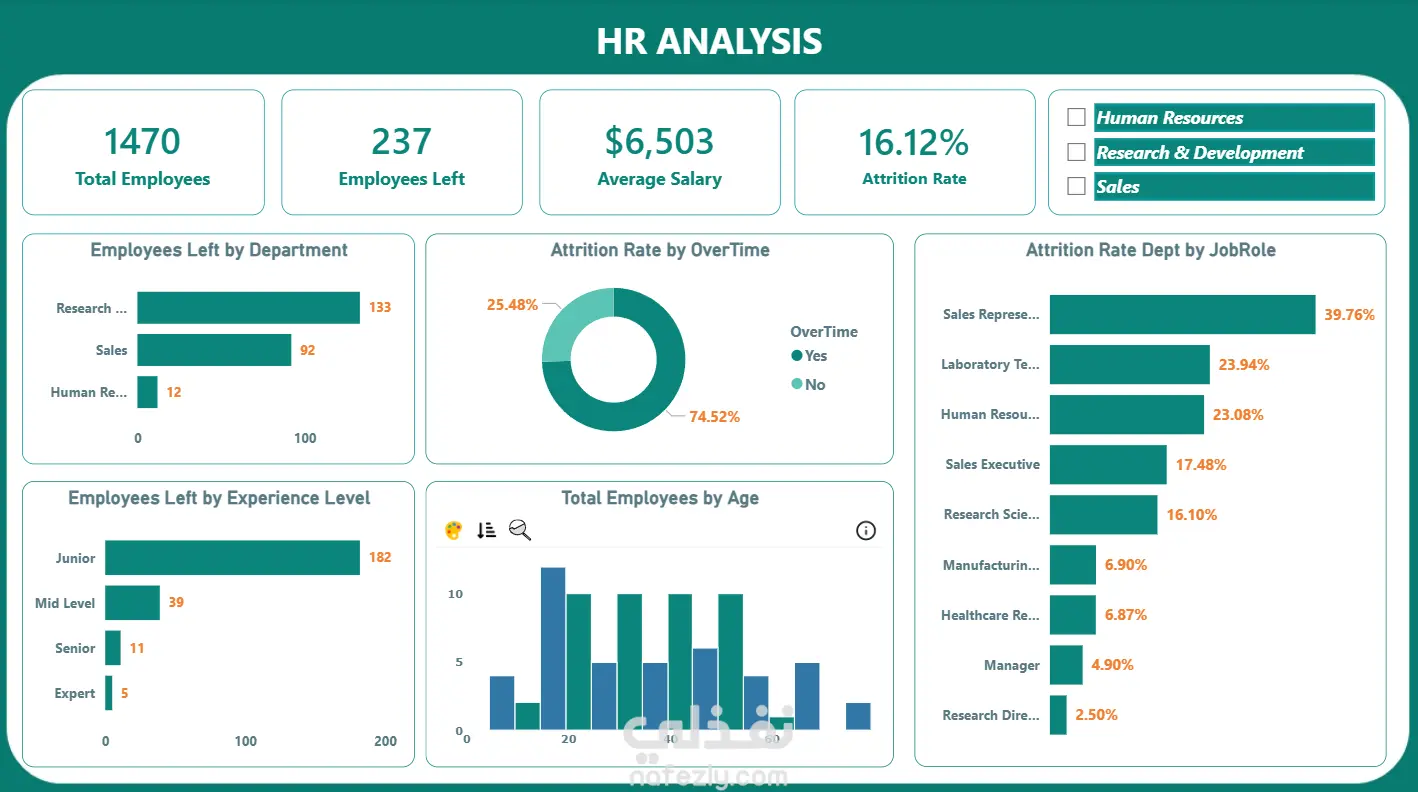Select the Research bar in Employees Left by Department
This screenshot has height=792, width=1418.
pos(248,308)
